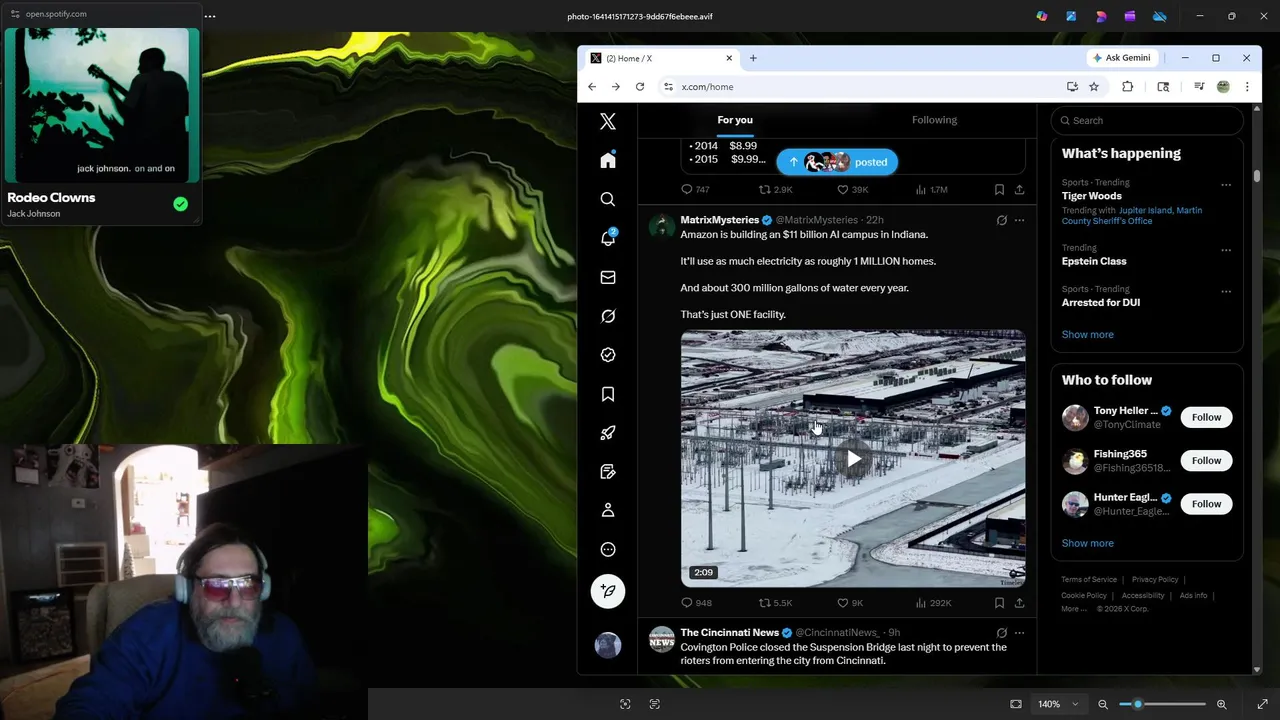View analytics of MatrixMysteries post (292K)
This screenshot has height=720, width=1280.
pyautogui.click(x=933, y=603)
